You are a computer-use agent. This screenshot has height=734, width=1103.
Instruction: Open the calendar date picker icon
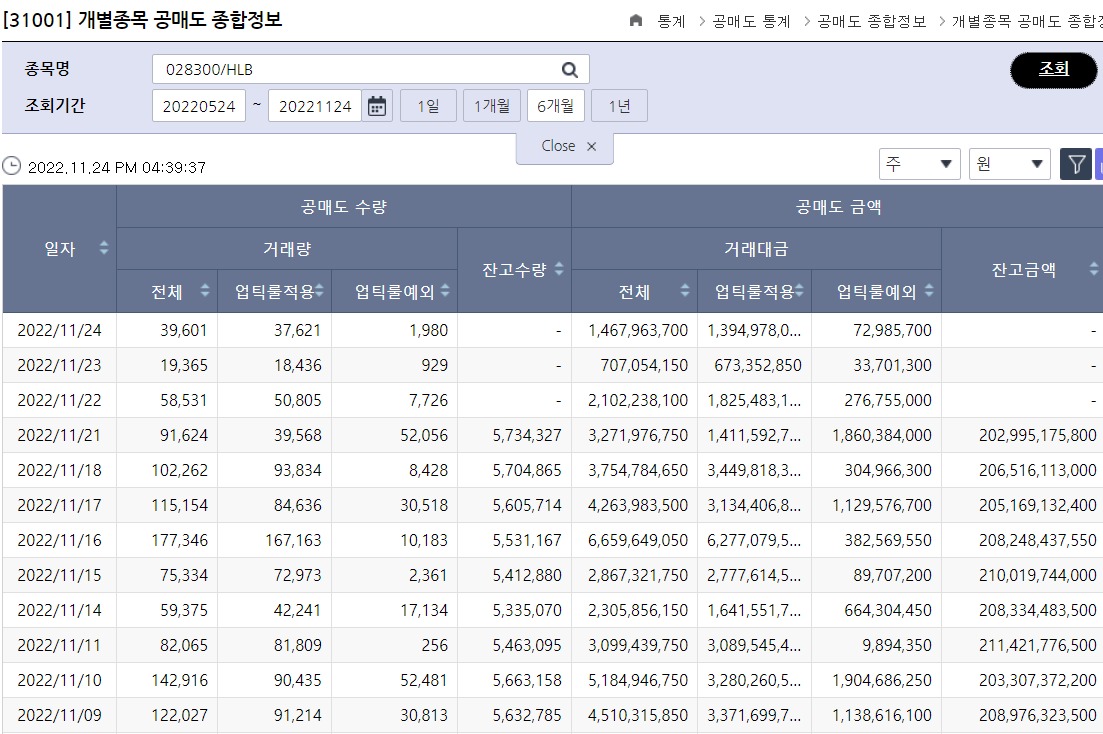[377, 106]
